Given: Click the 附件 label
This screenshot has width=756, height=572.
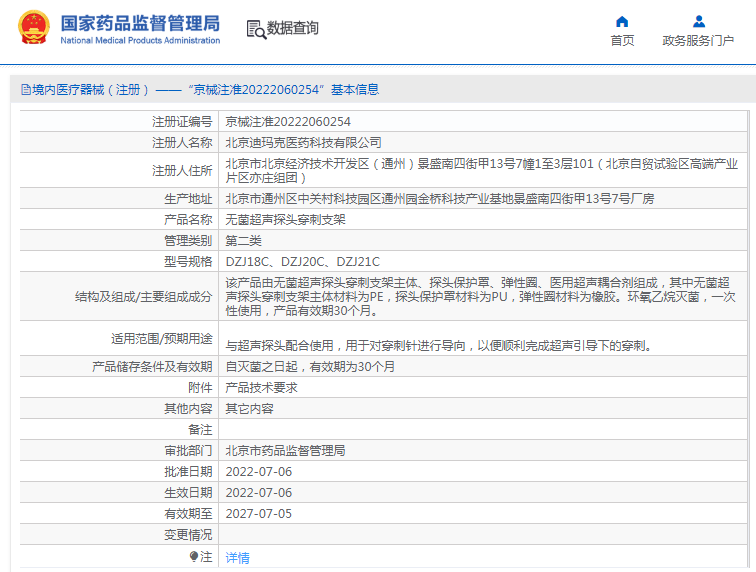Looking at the screenshot, I should click(x=200, y=388).
